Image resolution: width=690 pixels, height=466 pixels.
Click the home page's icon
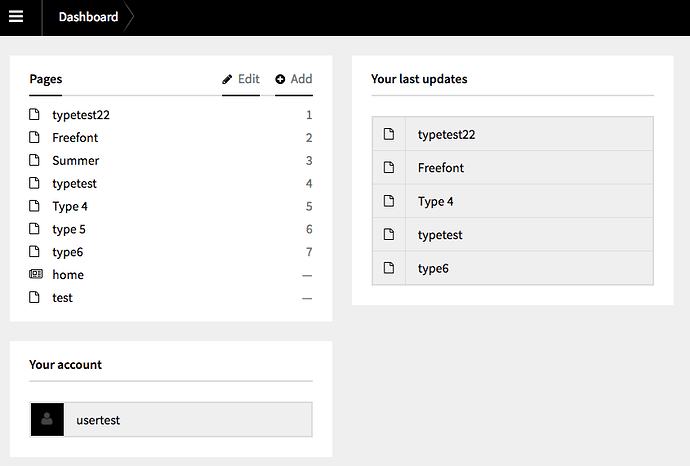36,274
